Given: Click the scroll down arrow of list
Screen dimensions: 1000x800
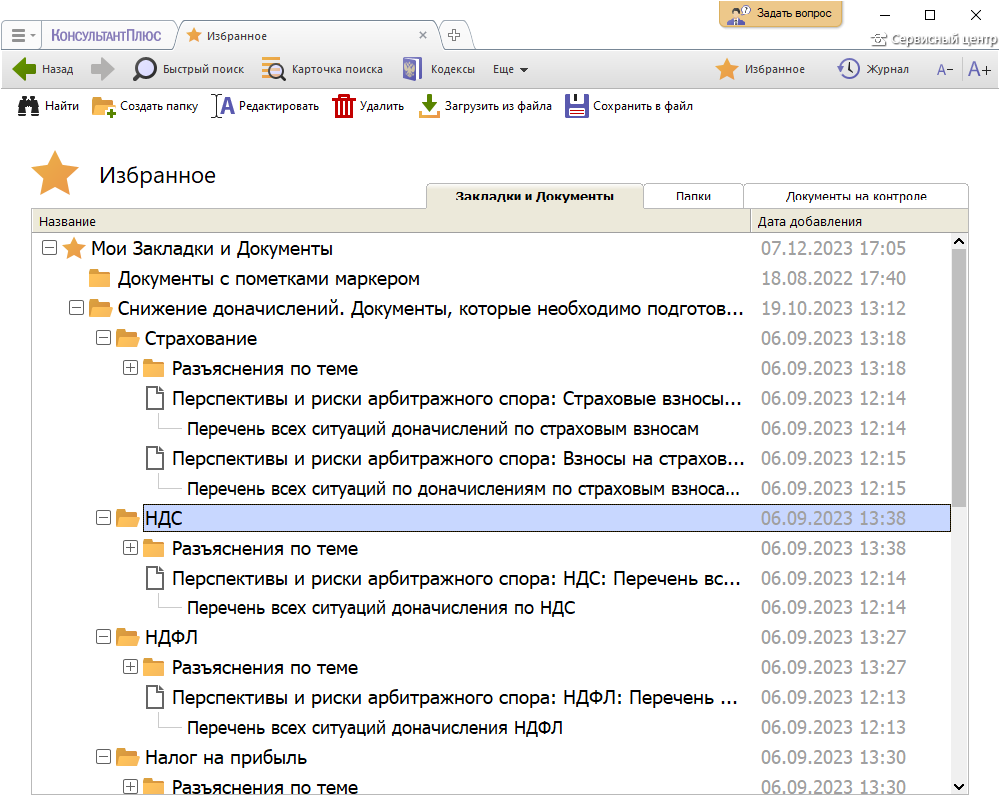Looking at the screenshot, I should 959,787.
